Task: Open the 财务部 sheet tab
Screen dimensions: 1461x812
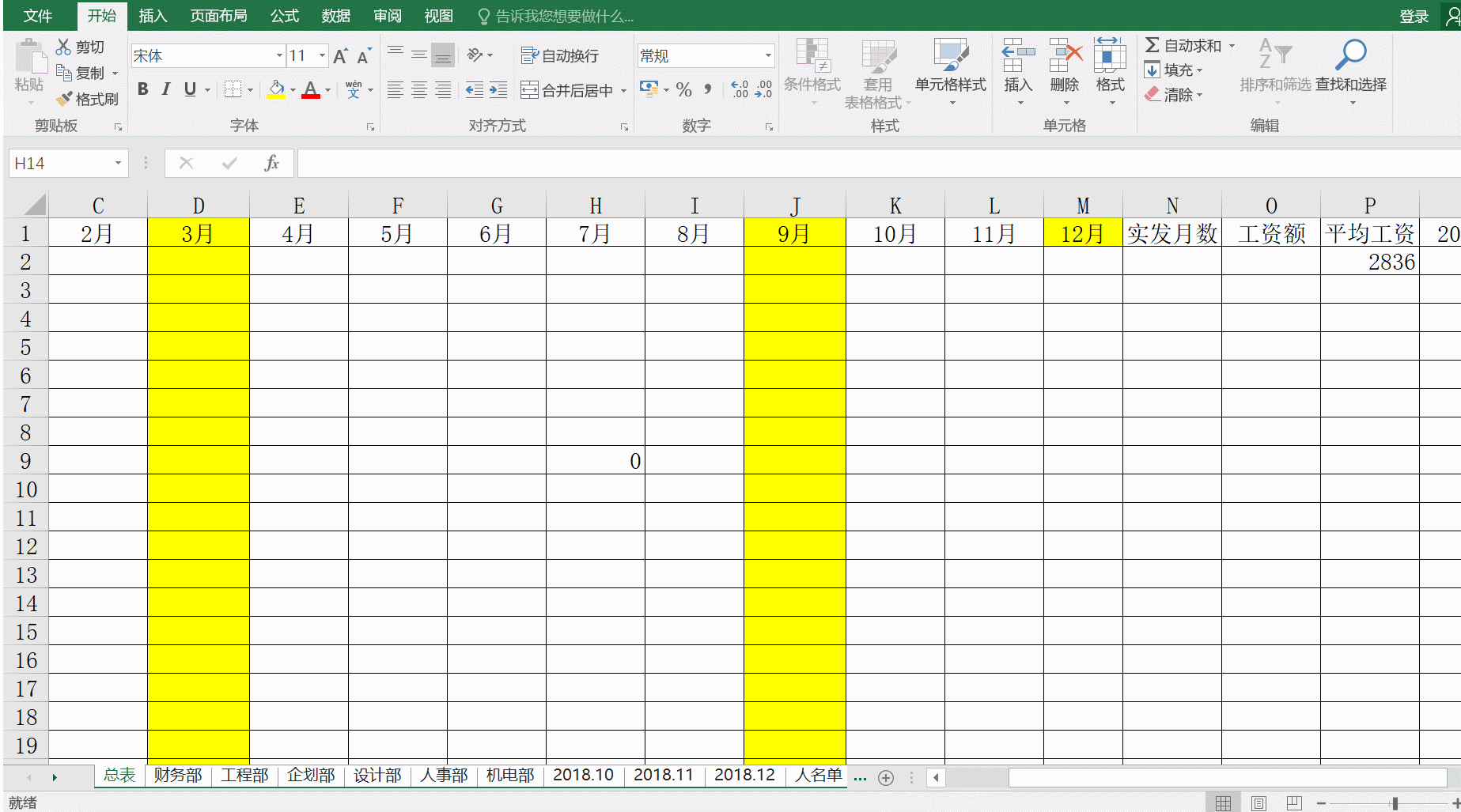Action: click(178, 775)
